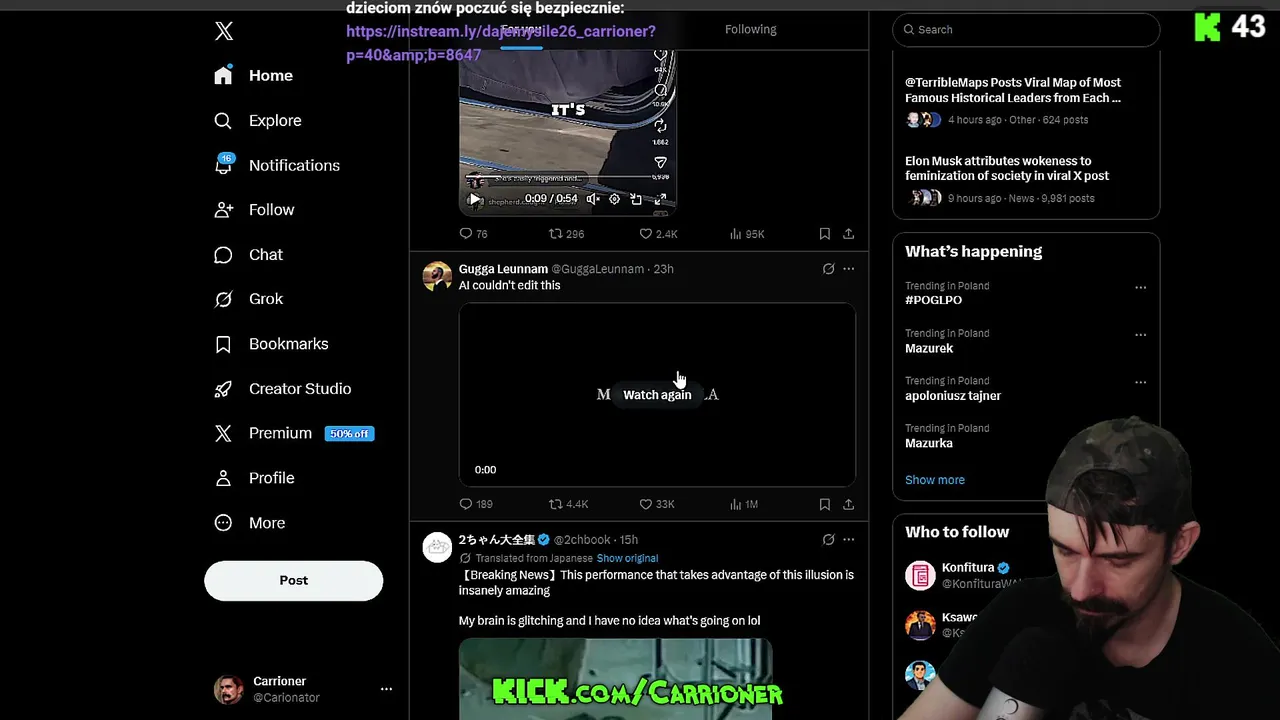The width and height of the screenshot is (1280, 720).
Task: Switch to the Following tab
Action: coord(751,29)
